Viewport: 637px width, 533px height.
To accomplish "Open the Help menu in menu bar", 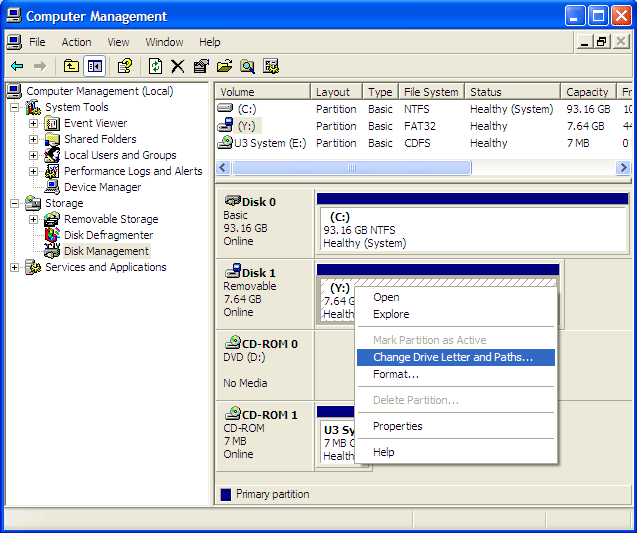I will [x=210, y=42].
